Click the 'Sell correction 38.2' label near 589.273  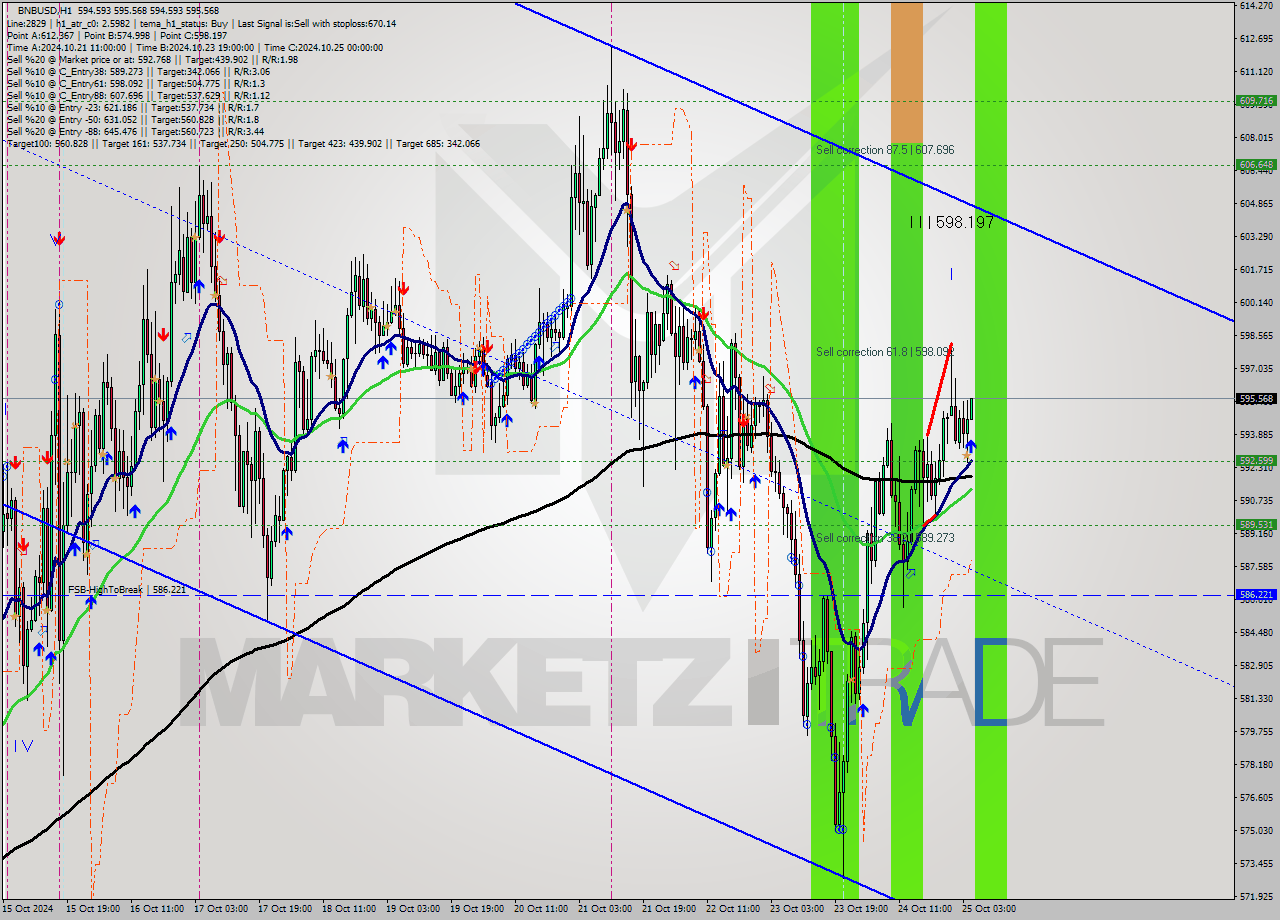click(885, 538)
